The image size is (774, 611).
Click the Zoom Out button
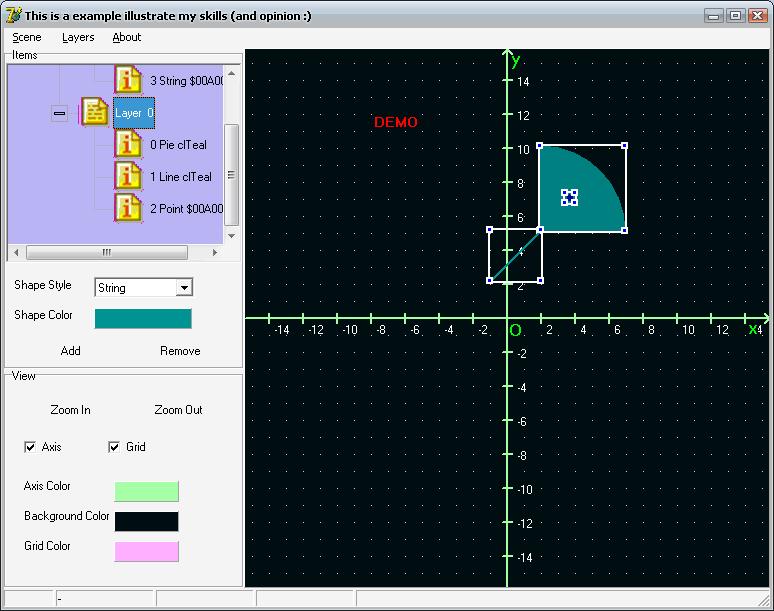coord(178,410)
